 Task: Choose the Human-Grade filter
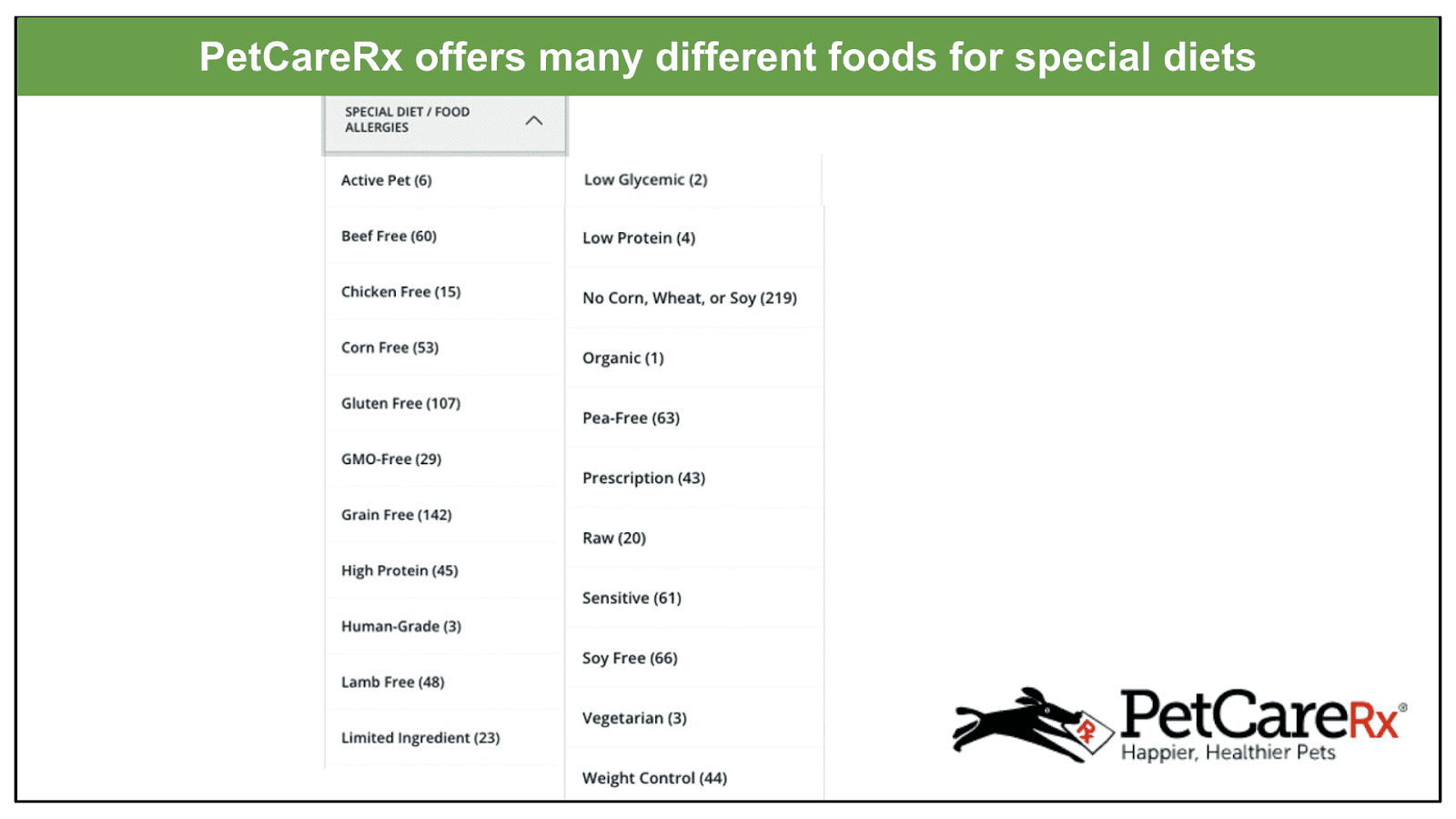[400, 626]
